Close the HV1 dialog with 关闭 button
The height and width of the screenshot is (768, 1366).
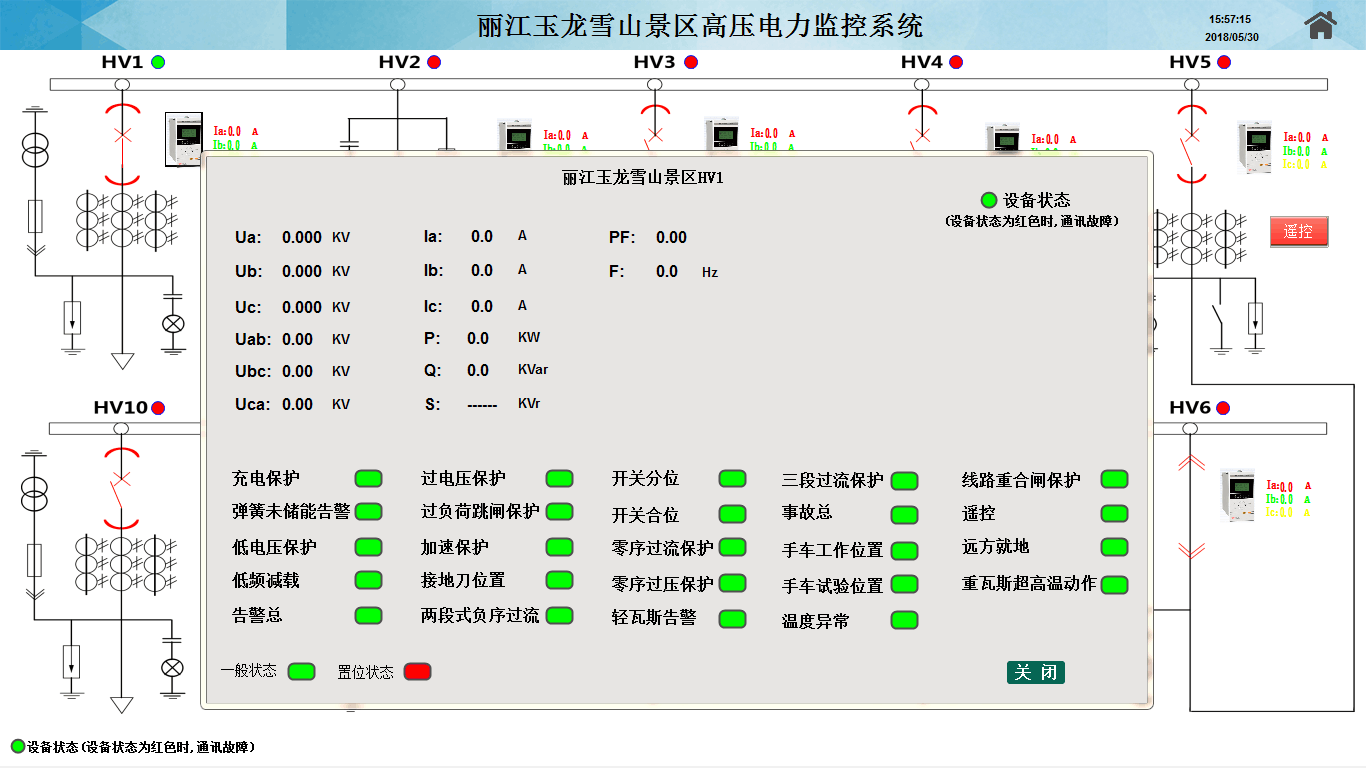point(1035,672)
